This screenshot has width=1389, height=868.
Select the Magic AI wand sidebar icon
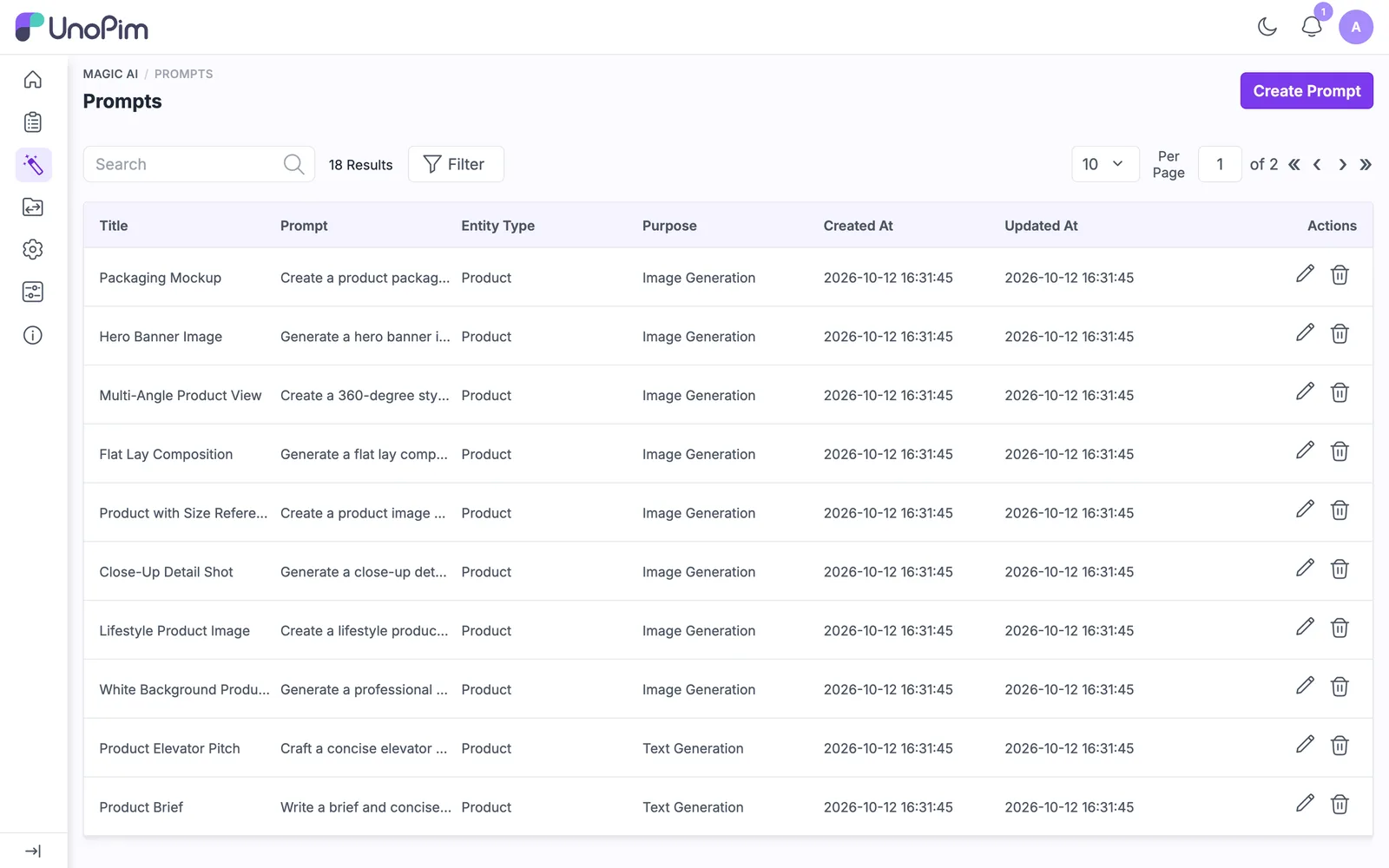pos(33,165)
